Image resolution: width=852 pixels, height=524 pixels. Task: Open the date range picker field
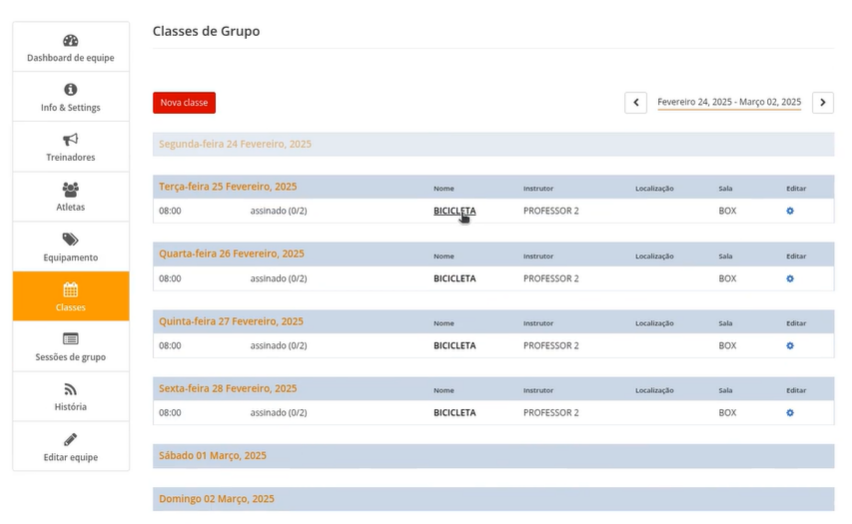(729, 103)
